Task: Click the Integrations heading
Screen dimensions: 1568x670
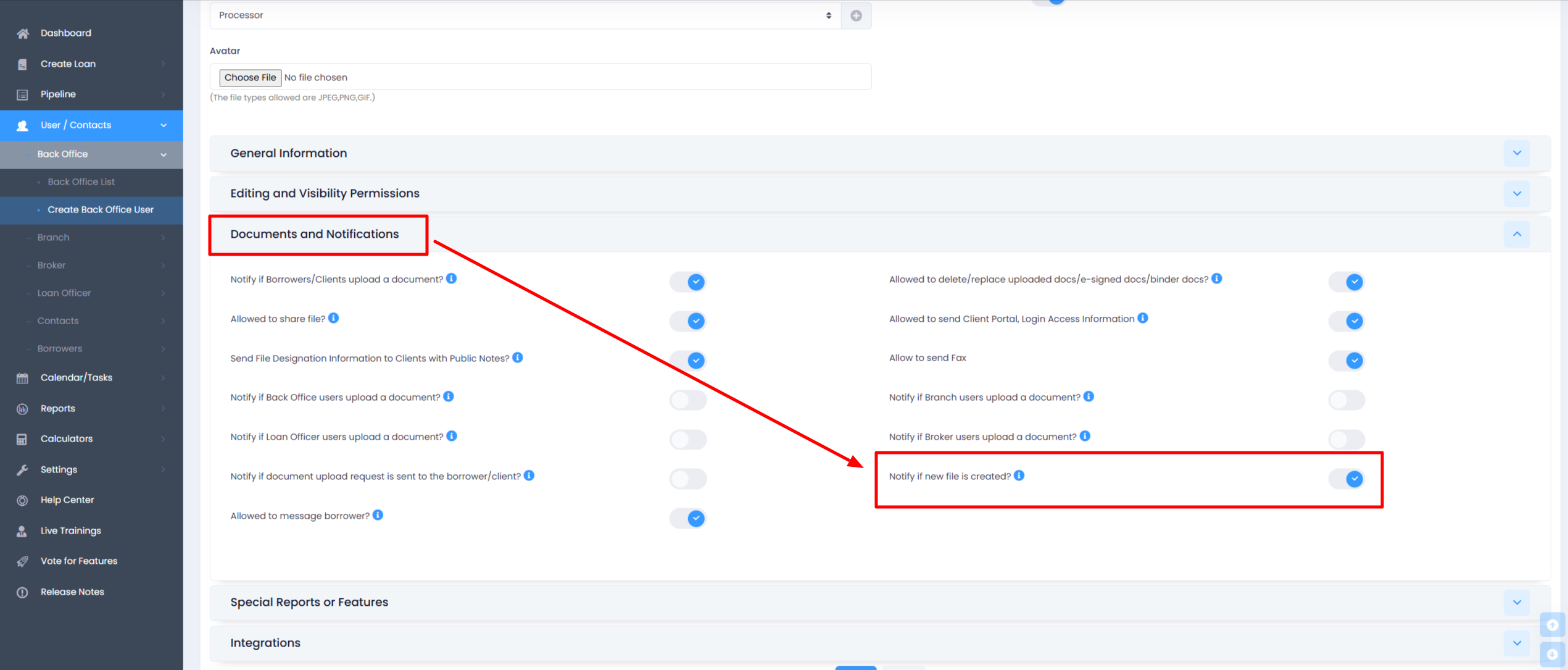Action: click(x=265, y=643)
